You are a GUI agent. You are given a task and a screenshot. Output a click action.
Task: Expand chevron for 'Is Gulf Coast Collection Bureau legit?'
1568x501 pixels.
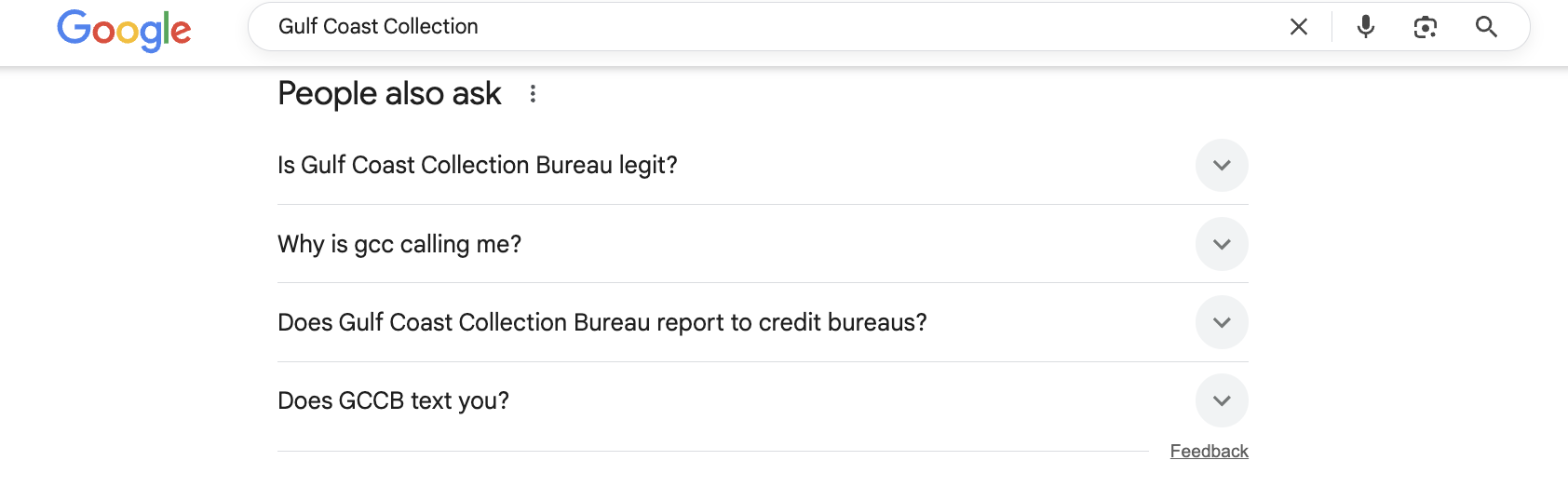click(x=1222, y=165)
